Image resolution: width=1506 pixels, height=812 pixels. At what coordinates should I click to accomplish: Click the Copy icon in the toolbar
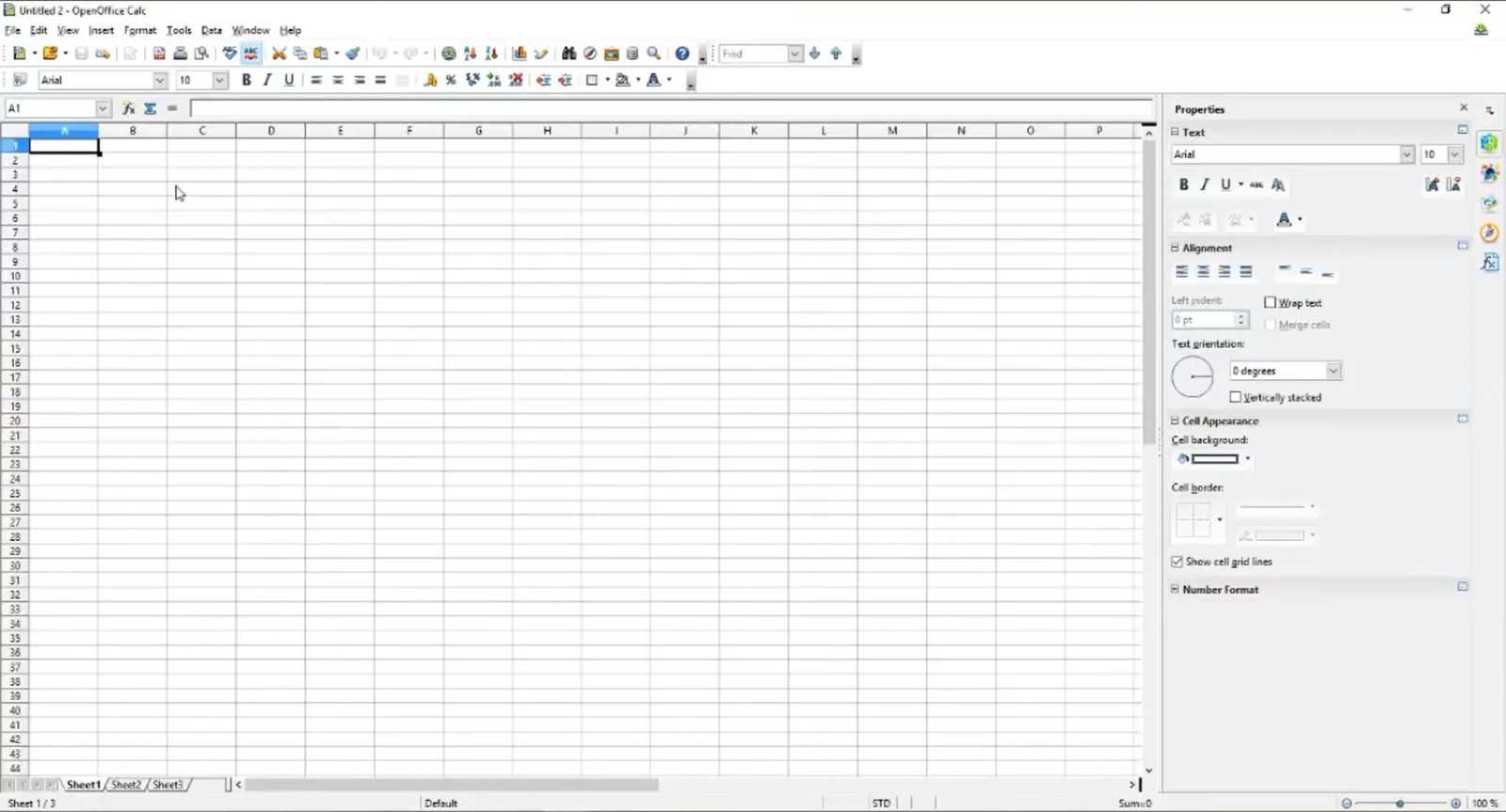(299, 54)
